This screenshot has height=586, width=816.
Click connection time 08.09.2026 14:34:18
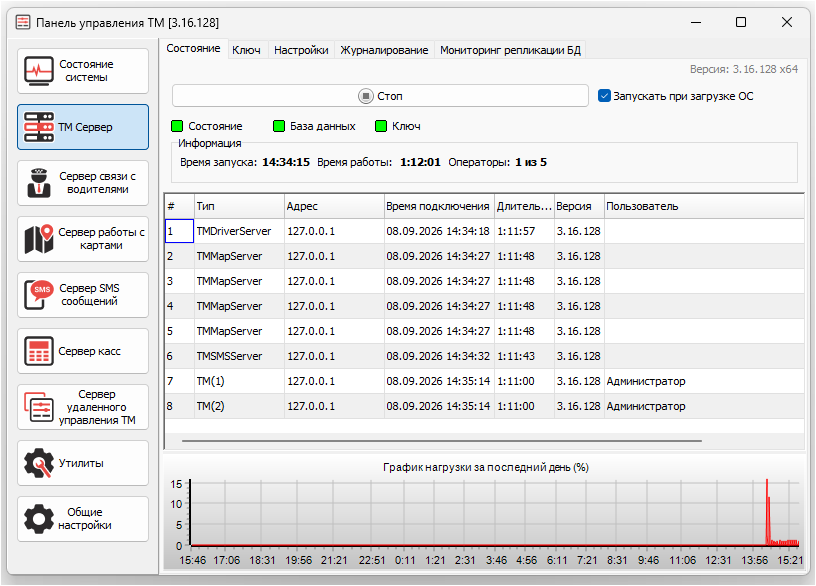[438, 231]
